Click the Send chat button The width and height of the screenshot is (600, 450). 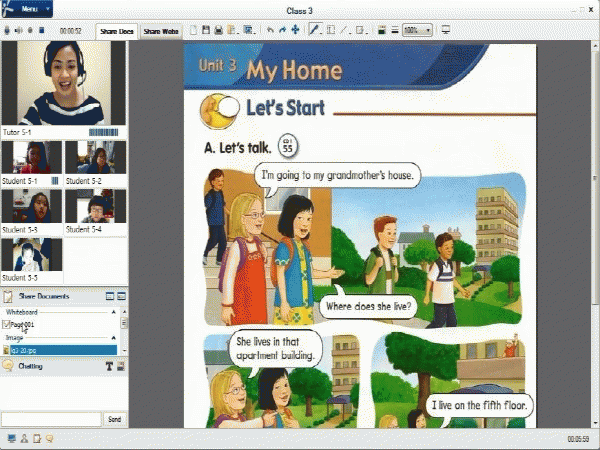point(115,419)
